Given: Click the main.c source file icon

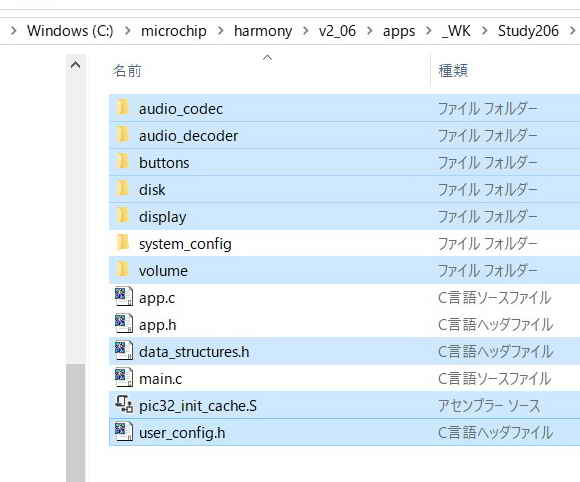Looking at the screenshot, I should (x=123, y=378).
